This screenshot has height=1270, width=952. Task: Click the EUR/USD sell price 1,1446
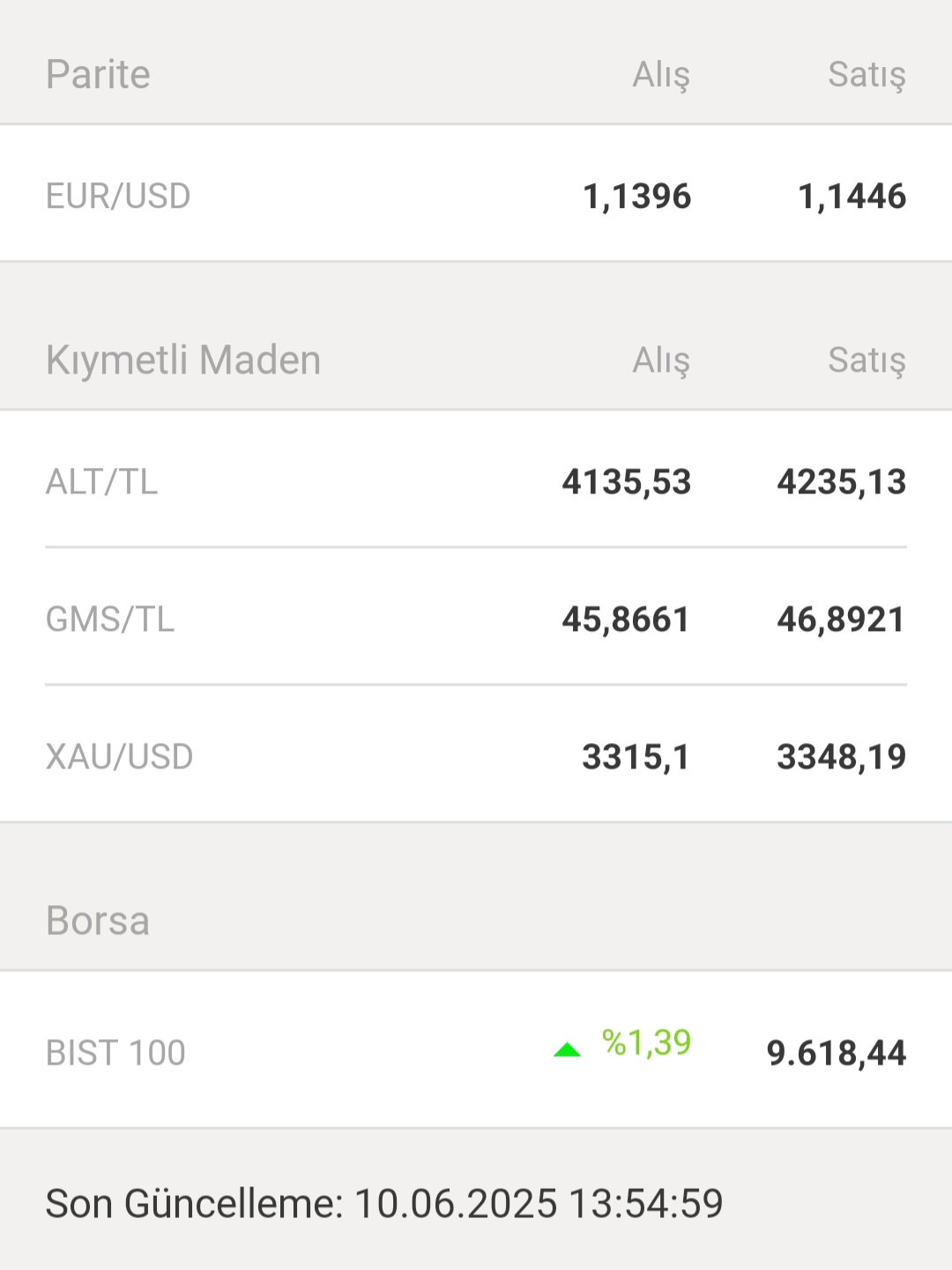[852, 197]
